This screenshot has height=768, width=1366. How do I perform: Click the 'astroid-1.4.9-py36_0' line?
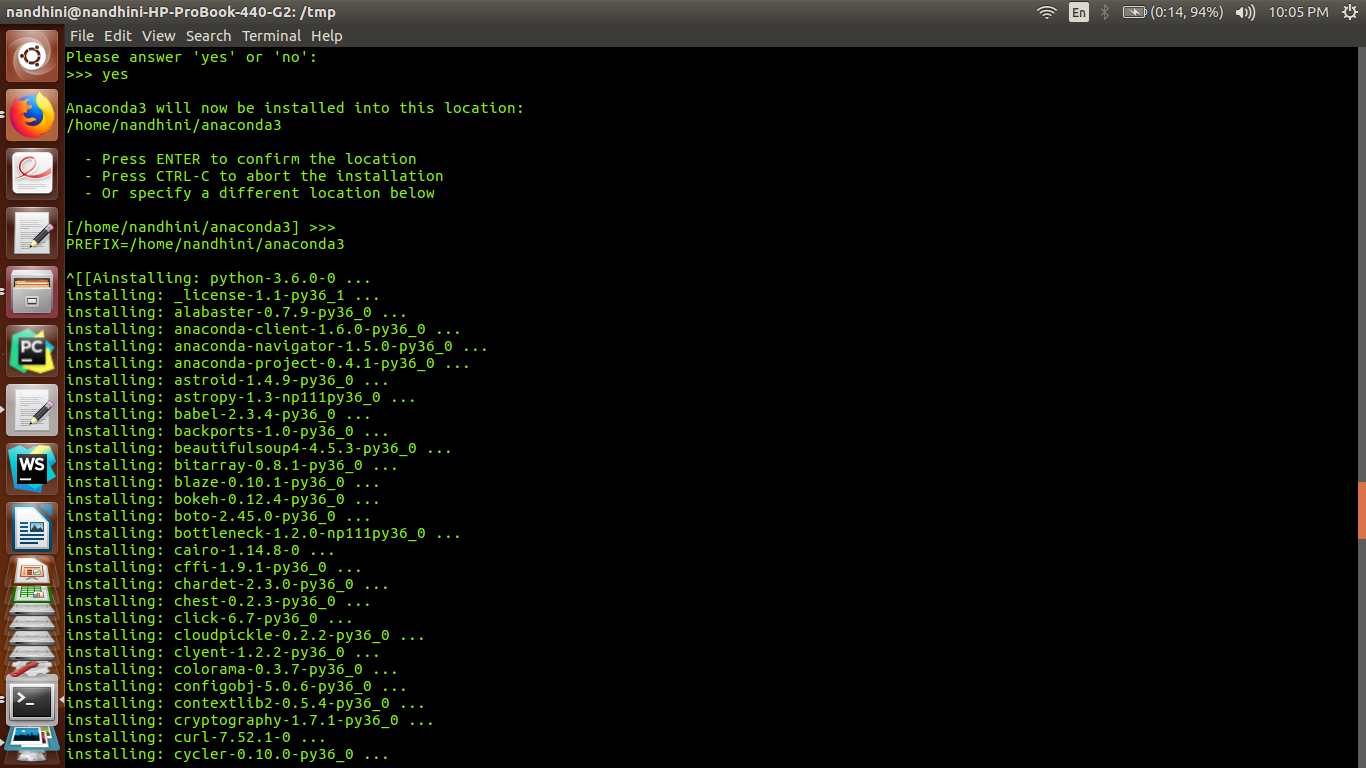(227, 380)
